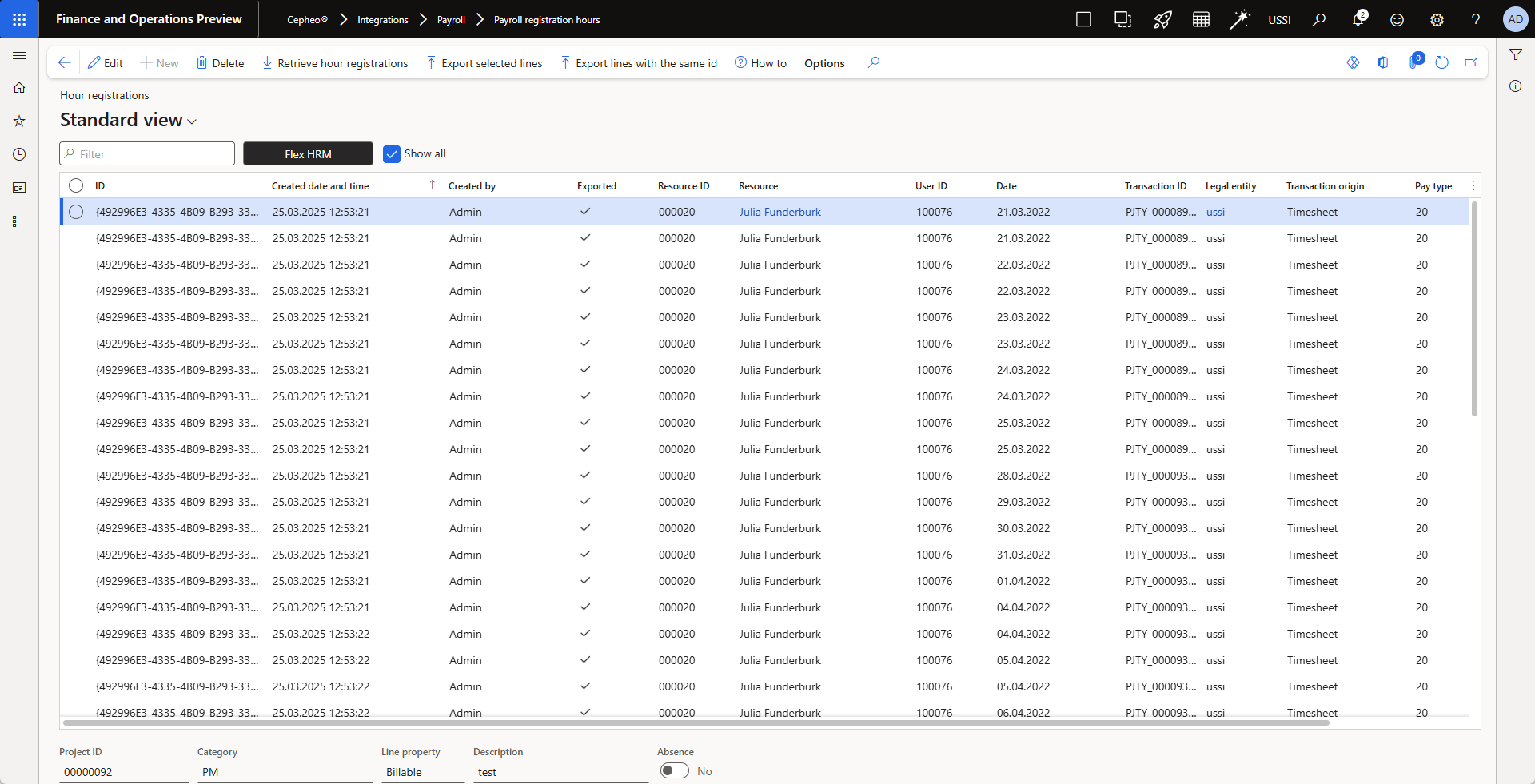Open Recent clock icon in sidebar
1535x784 pixels.
(x=19, y=154)
